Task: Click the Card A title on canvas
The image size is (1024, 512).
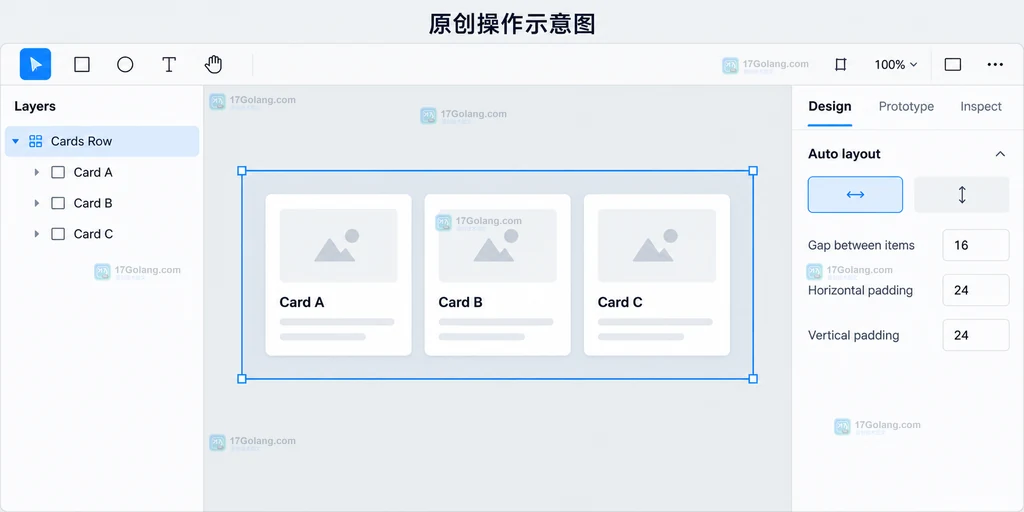Action: (302, 302)
